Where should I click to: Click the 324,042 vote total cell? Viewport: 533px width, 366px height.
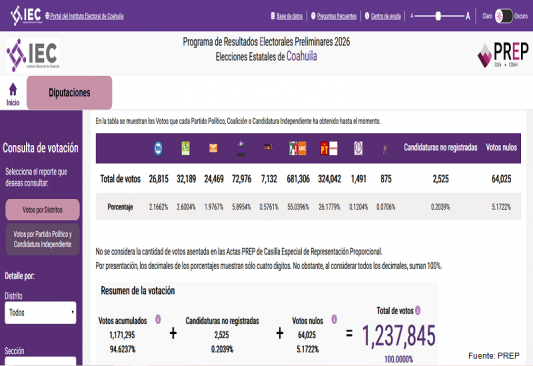[x=329, y=179]
